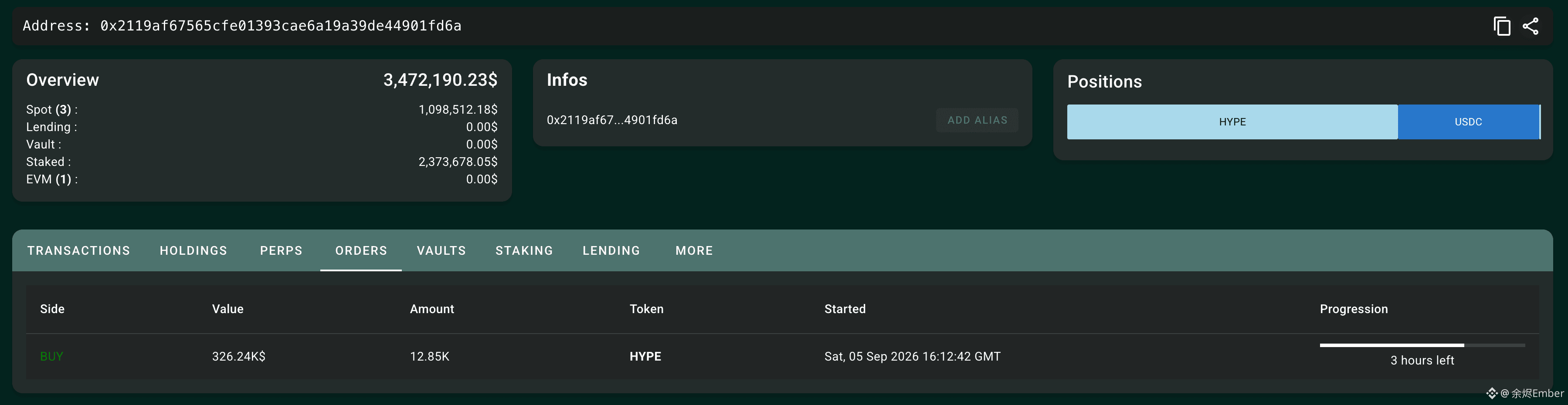Open the Staking tab
The width and height of the screenshot is (1568, 405).
click(524, 250)
